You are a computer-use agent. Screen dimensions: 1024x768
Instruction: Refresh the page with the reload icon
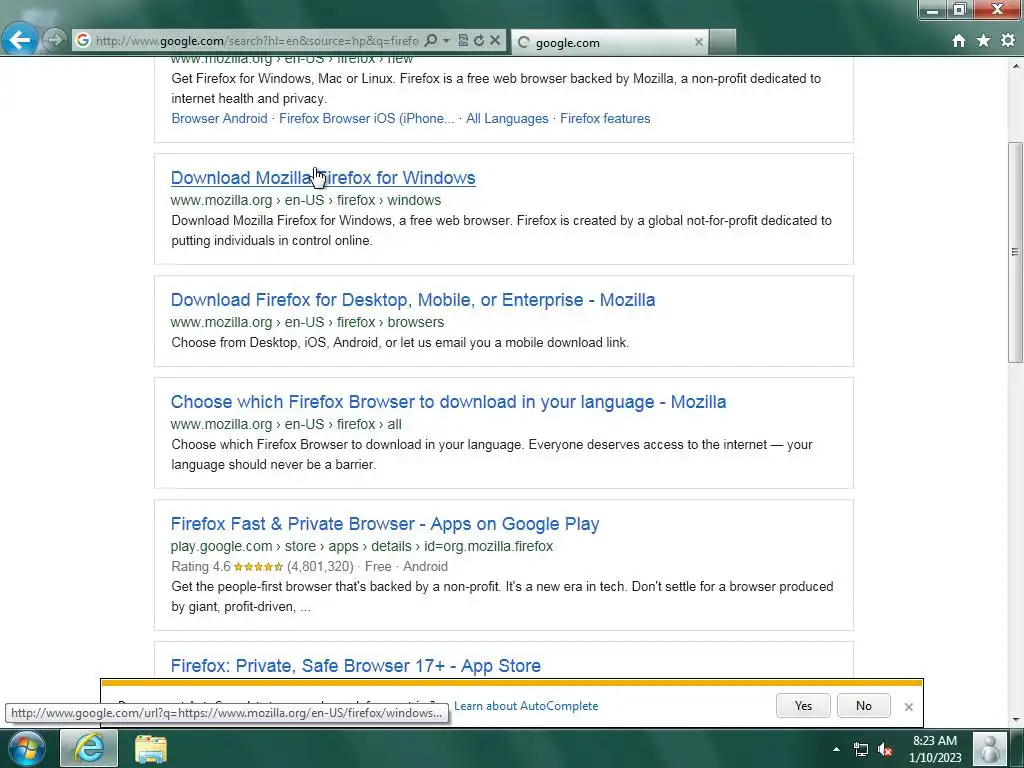point(479,40)
